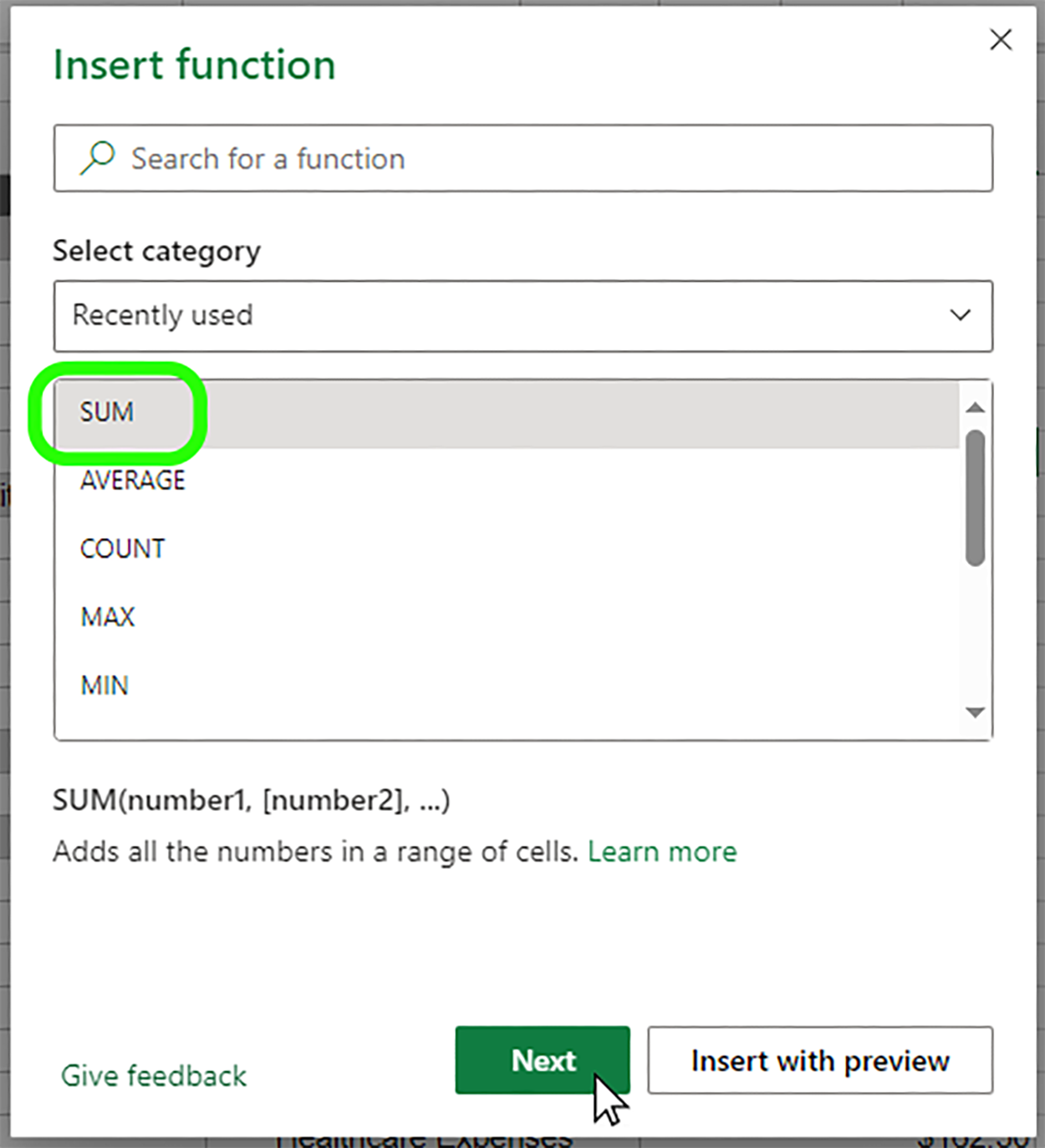The width and height of the screenshot is (1045, 1148).
Task: Click Insert with preview button
Action: tap(819, 1060)
